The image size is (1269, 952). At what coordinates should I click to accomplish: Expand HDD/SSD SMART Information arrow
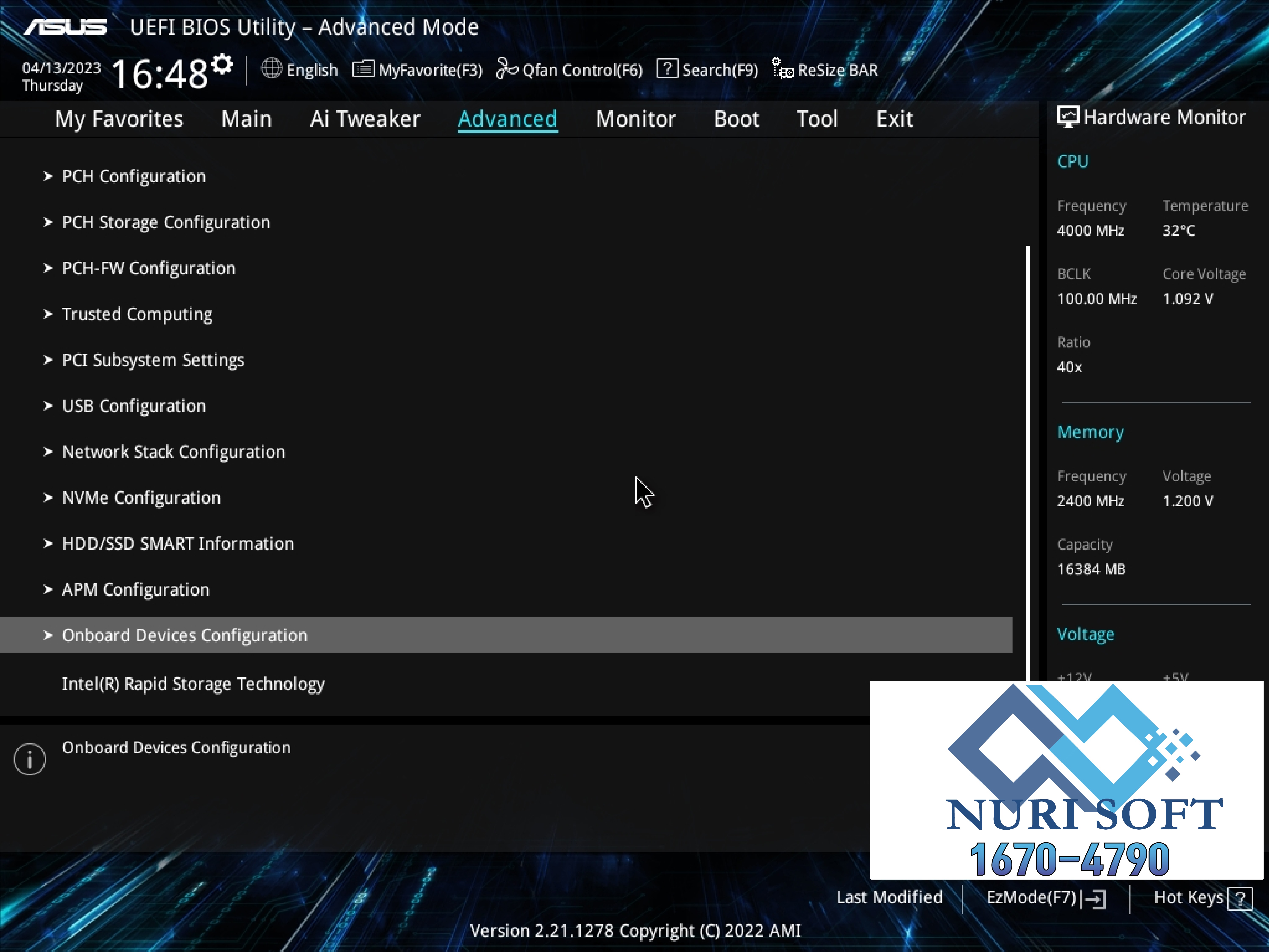(x=48, y=543)
